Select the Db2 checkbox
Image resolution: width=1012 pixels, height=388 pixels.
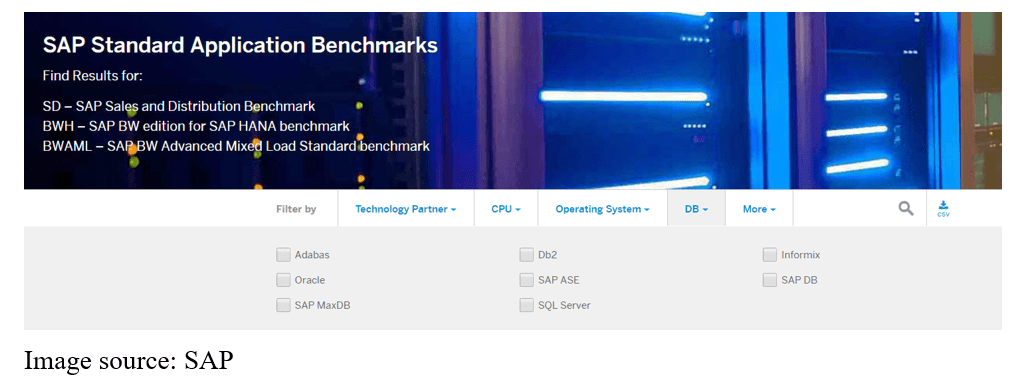tap(526, 254)
